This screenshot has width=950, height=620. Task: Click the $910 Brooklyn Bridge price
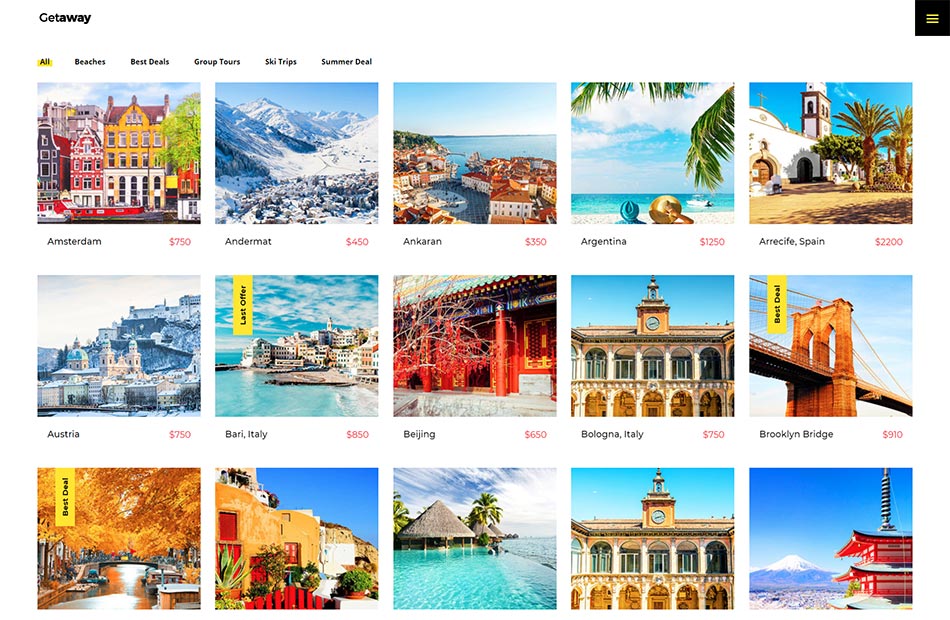pos(892,435)
